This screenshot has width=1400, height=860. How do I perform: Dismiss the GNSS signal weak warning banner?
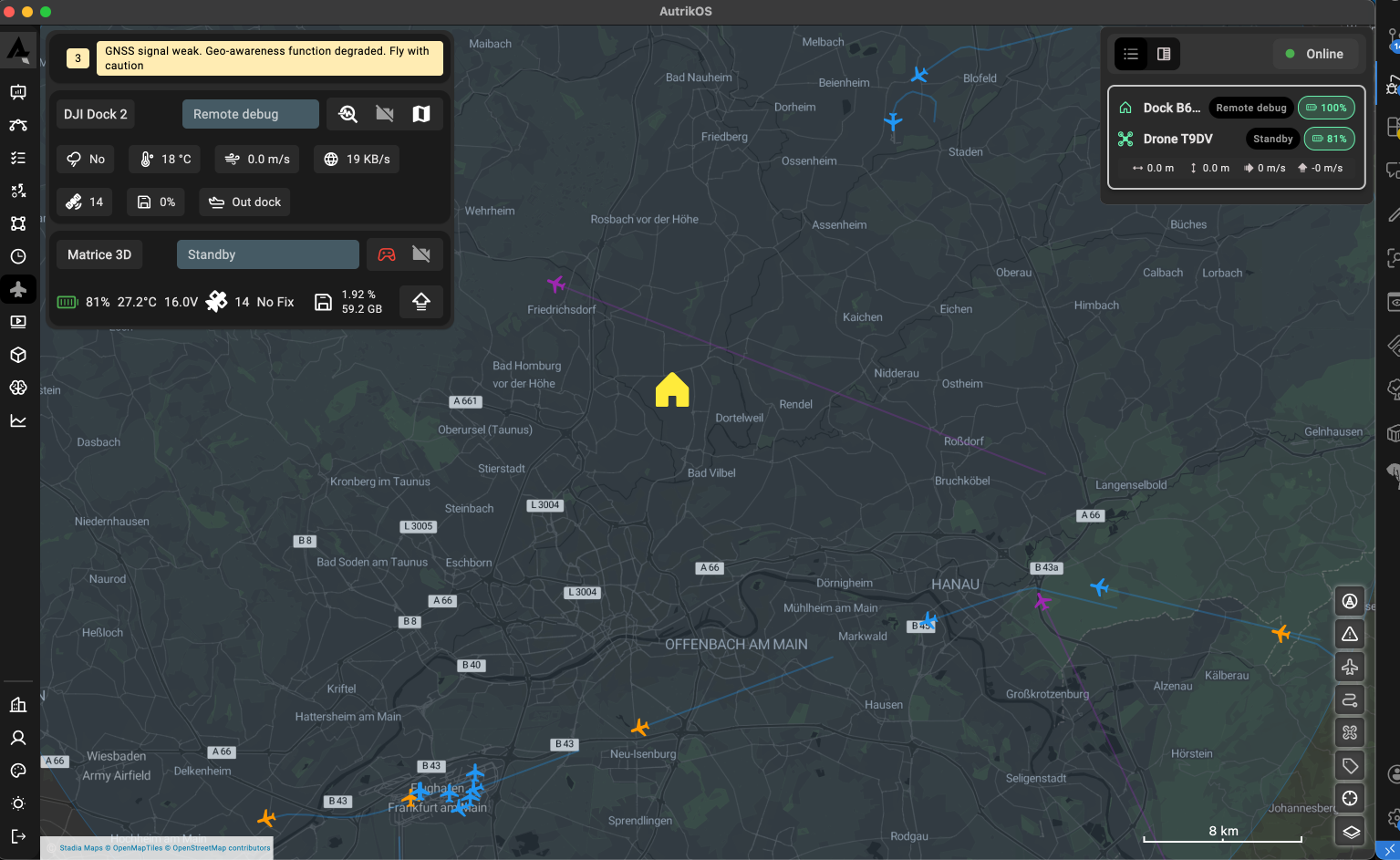point(270,57)
